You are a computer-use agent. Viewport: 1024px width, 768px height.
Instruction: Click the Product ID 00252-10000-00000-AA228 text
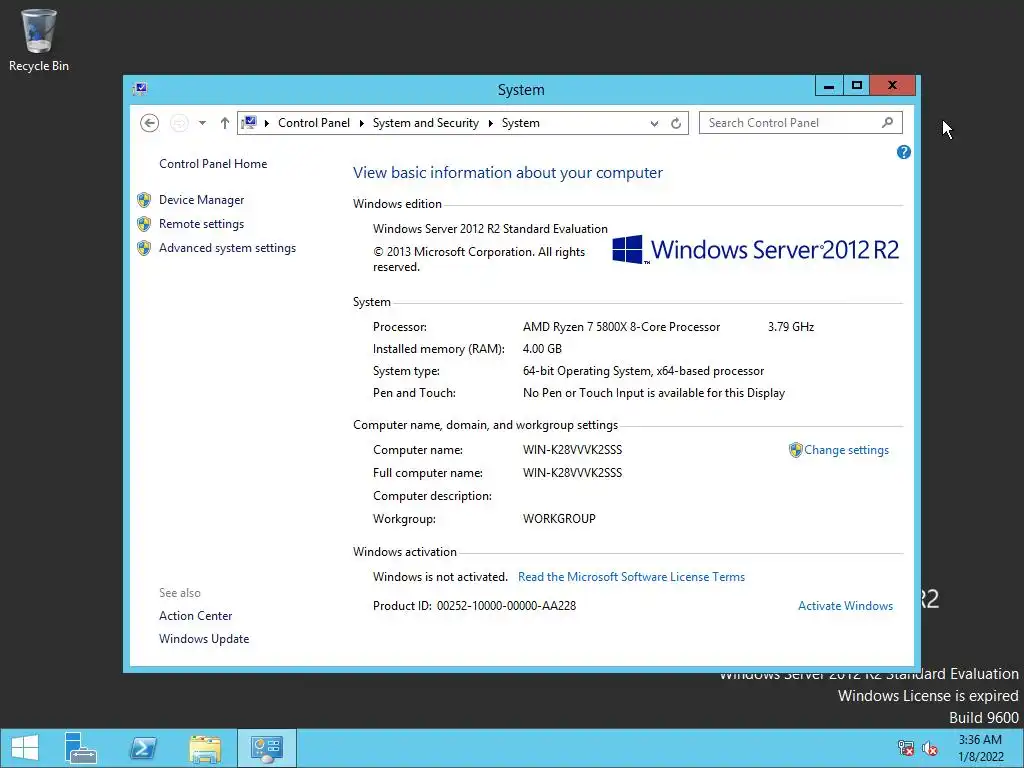(x=474, y=606)
